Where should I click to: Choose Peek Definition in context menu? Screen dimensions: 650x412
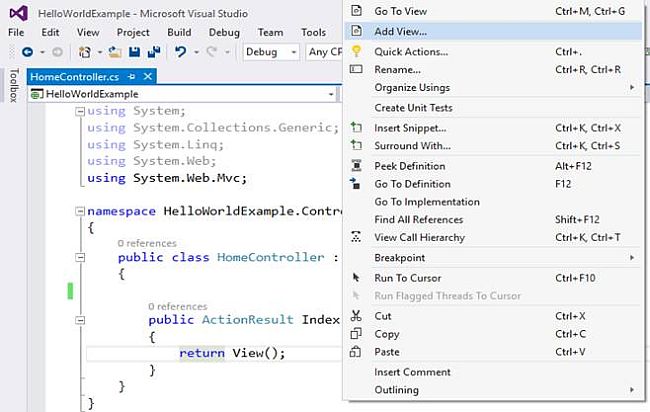(409, 165)
